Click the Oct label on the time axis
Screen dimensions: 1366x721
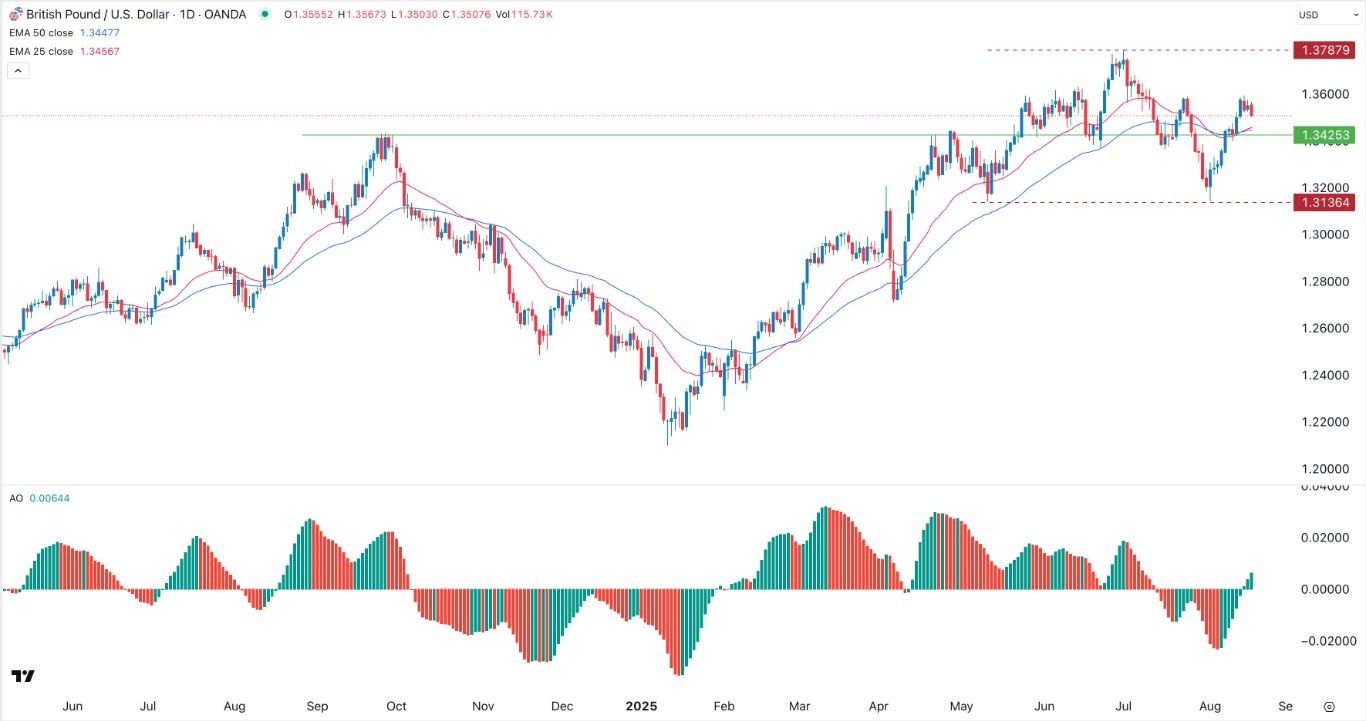396,706
